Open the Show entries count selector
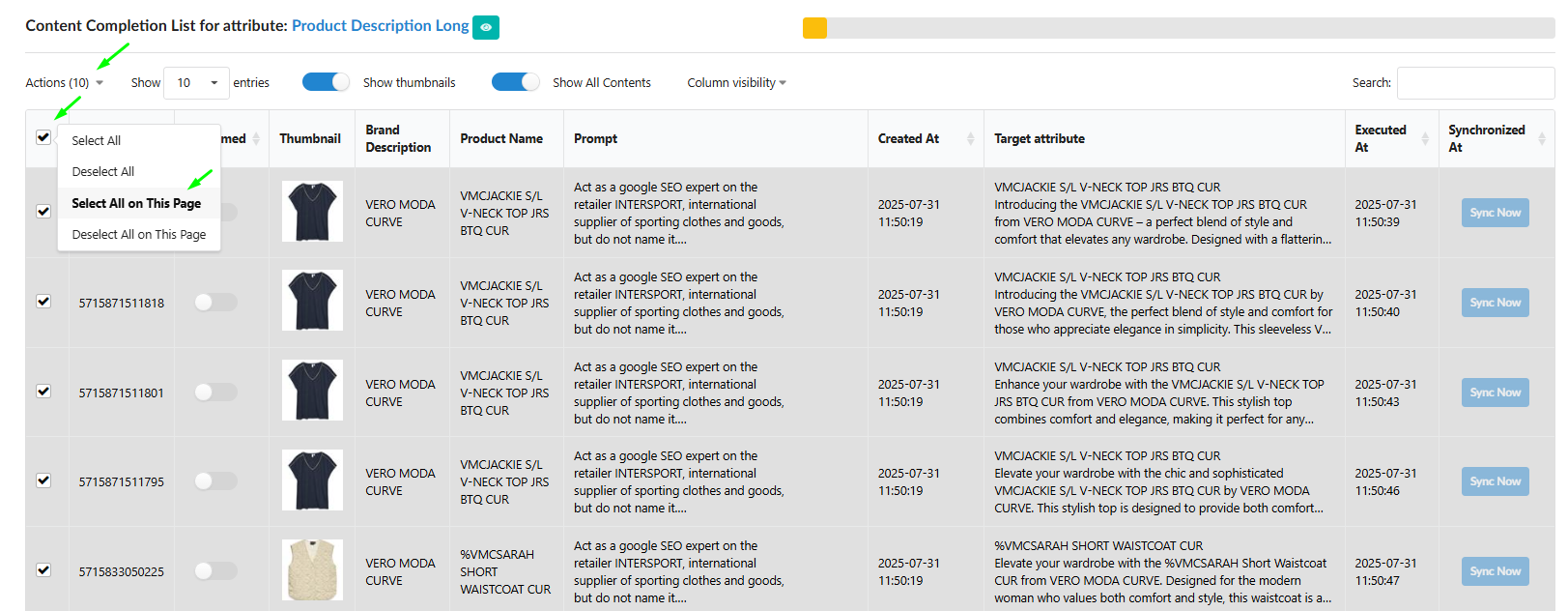This screenshot has height=611, width=1568. pyautogui.click(x=197, y=83)
